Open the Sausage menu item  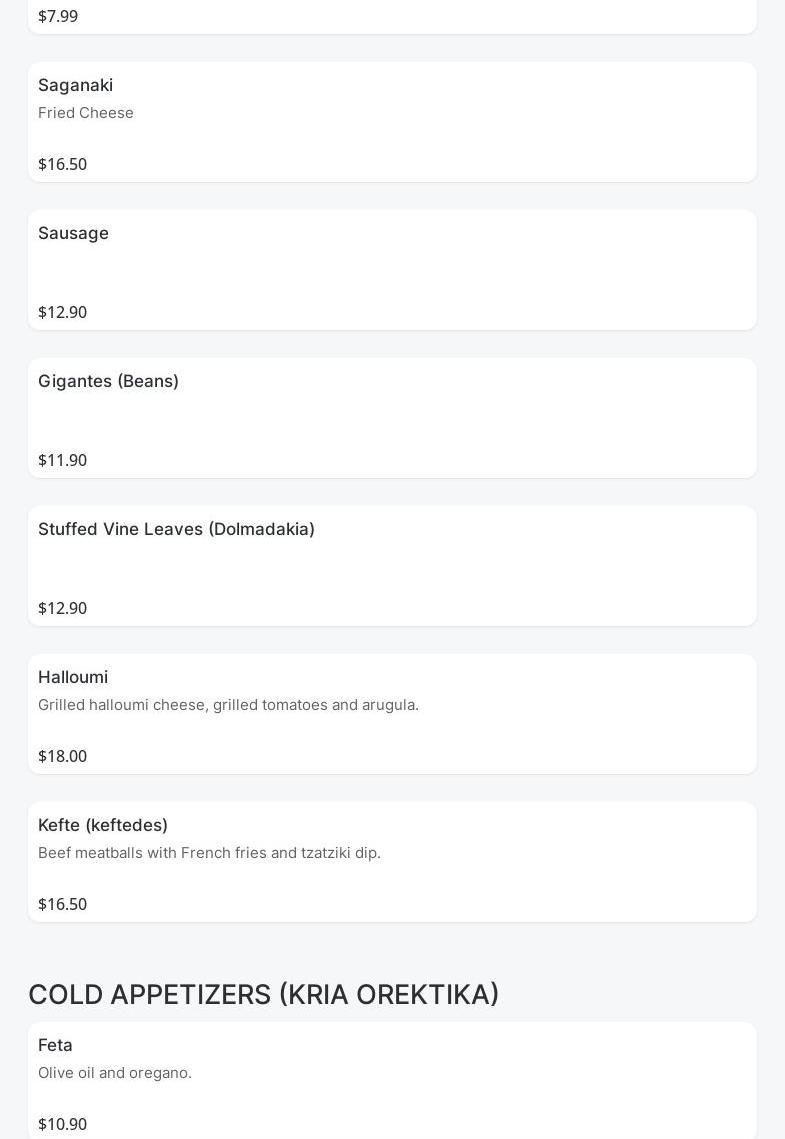pyautogui.click(x=73, y=233)
